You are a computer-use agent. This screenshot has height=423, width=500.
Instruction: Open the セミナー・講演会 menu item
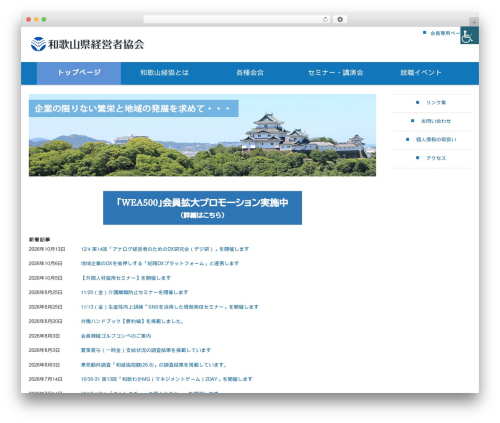tap(335, 73)
